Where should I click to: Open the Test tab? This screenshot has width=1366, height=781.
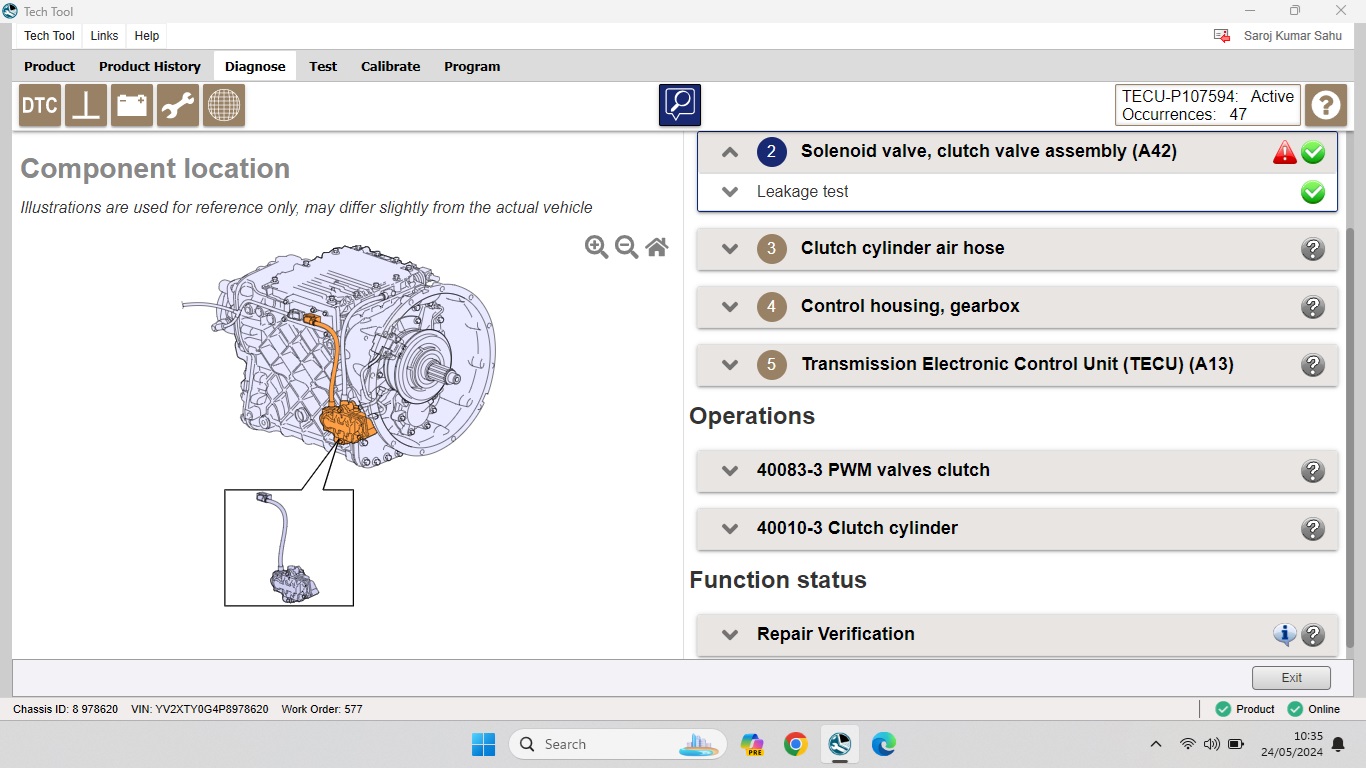(x=323, y=66)
